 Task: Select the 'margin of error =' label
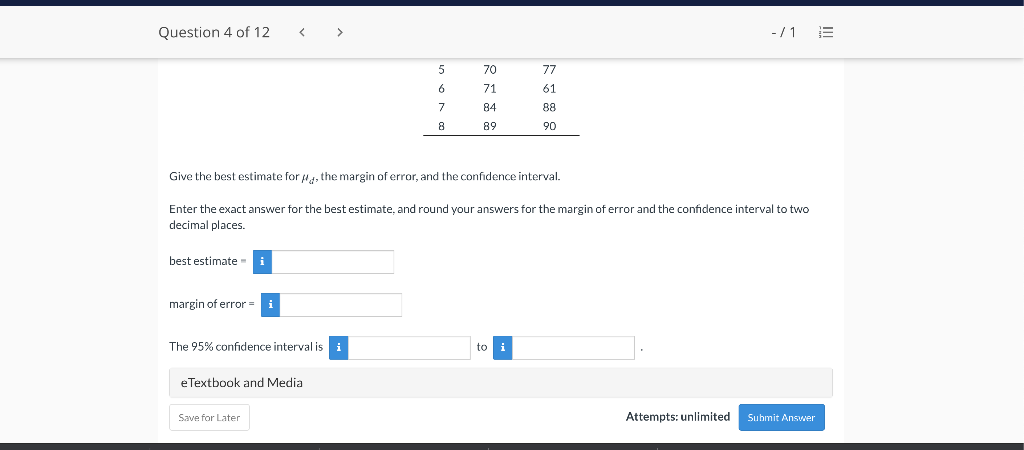pos(211,304)
